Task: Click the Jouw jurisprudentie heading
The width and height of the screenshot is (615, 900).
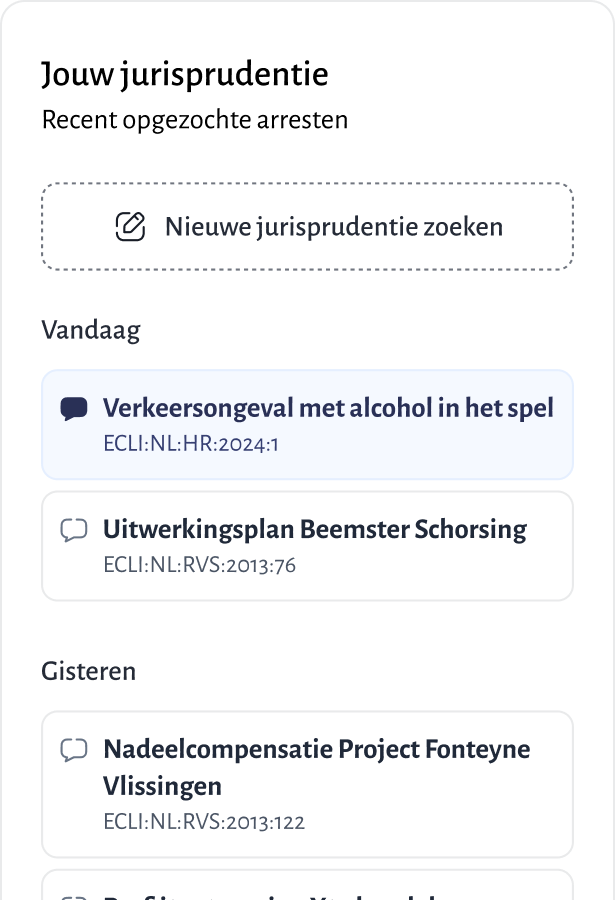Action: 185,74
